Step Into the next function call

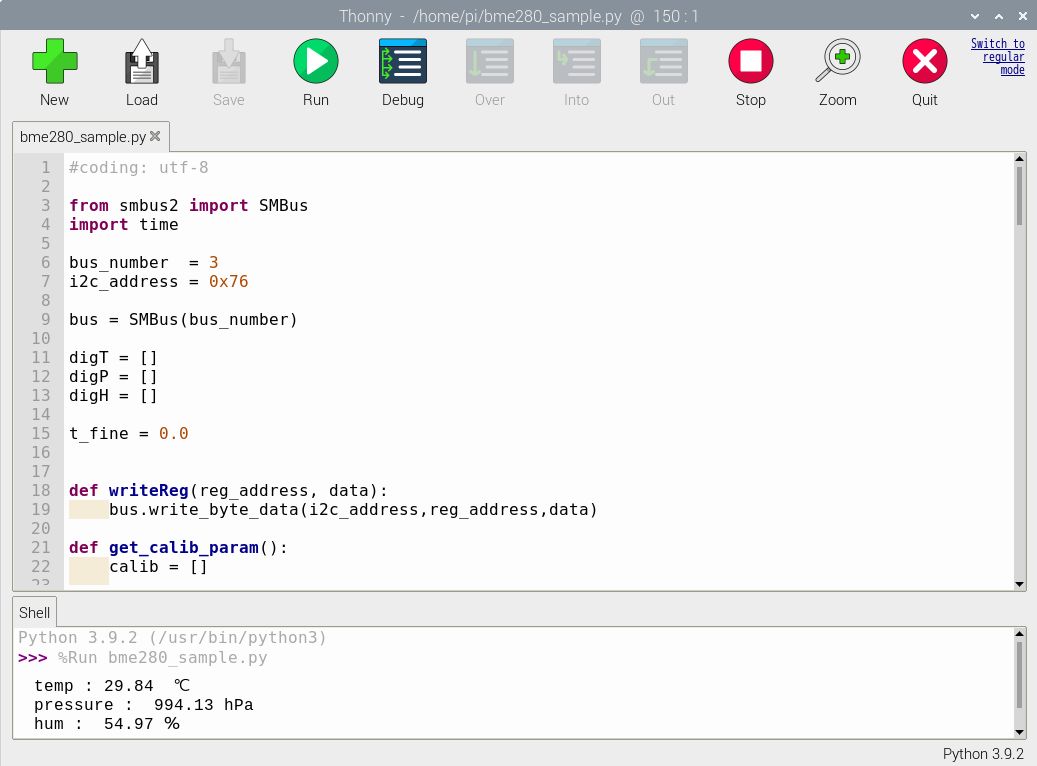(576, 60)
